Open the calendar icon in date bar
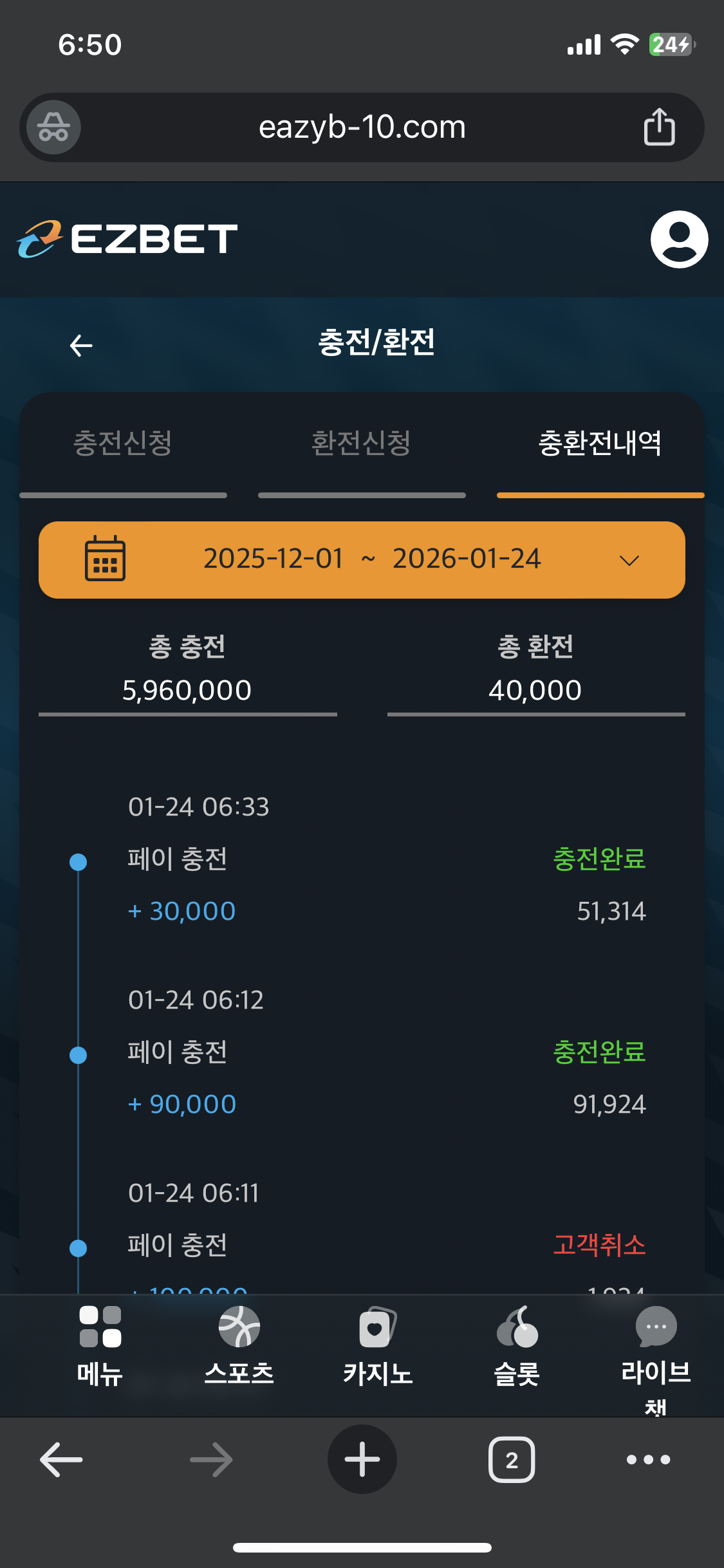724x1568 pixels. [x=105, y=559]
